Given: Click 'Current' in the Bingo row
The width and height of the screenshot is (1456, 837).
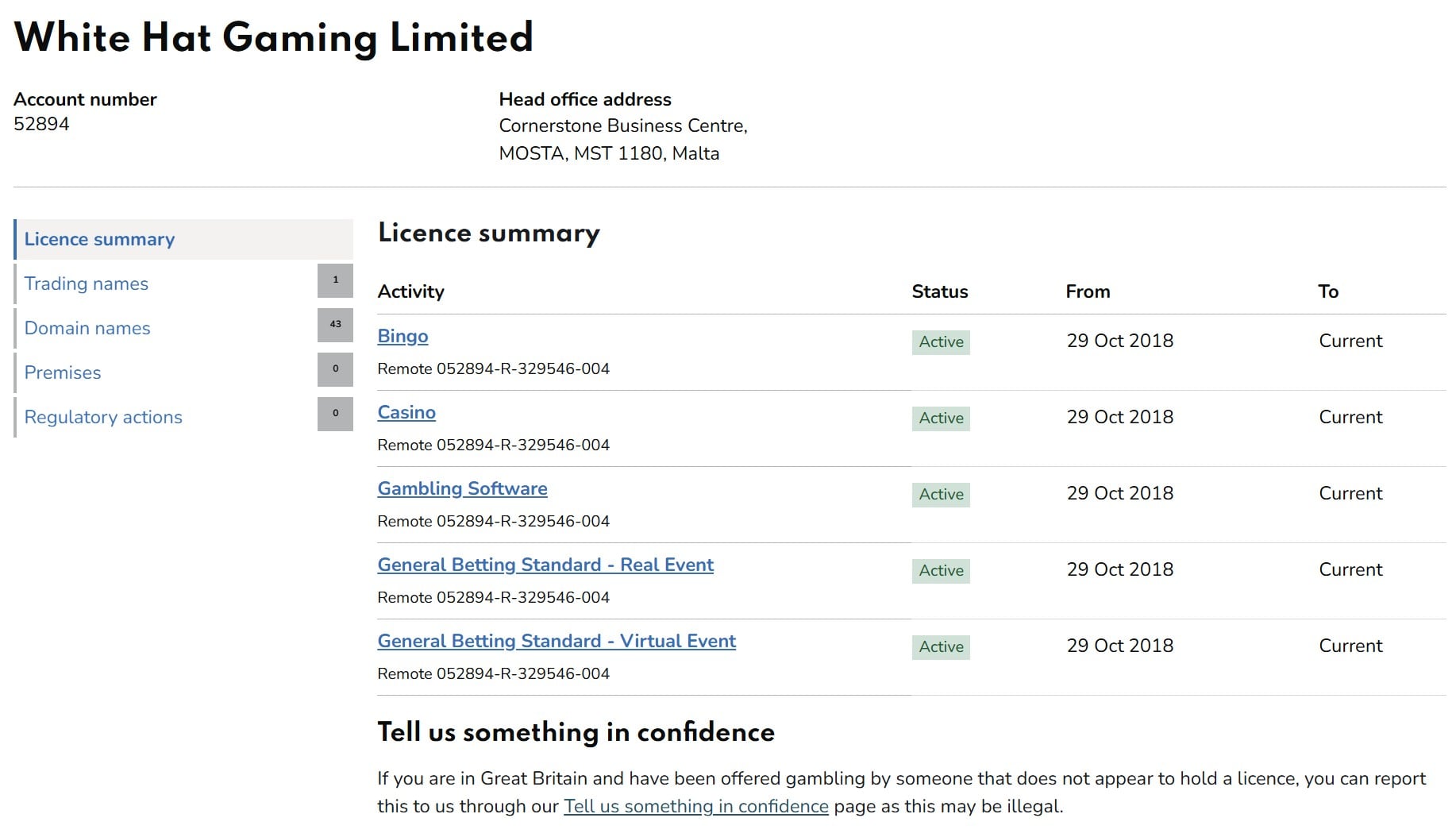Looking at the screenshot, I should pyautogui.click(x=1350, y=341).
